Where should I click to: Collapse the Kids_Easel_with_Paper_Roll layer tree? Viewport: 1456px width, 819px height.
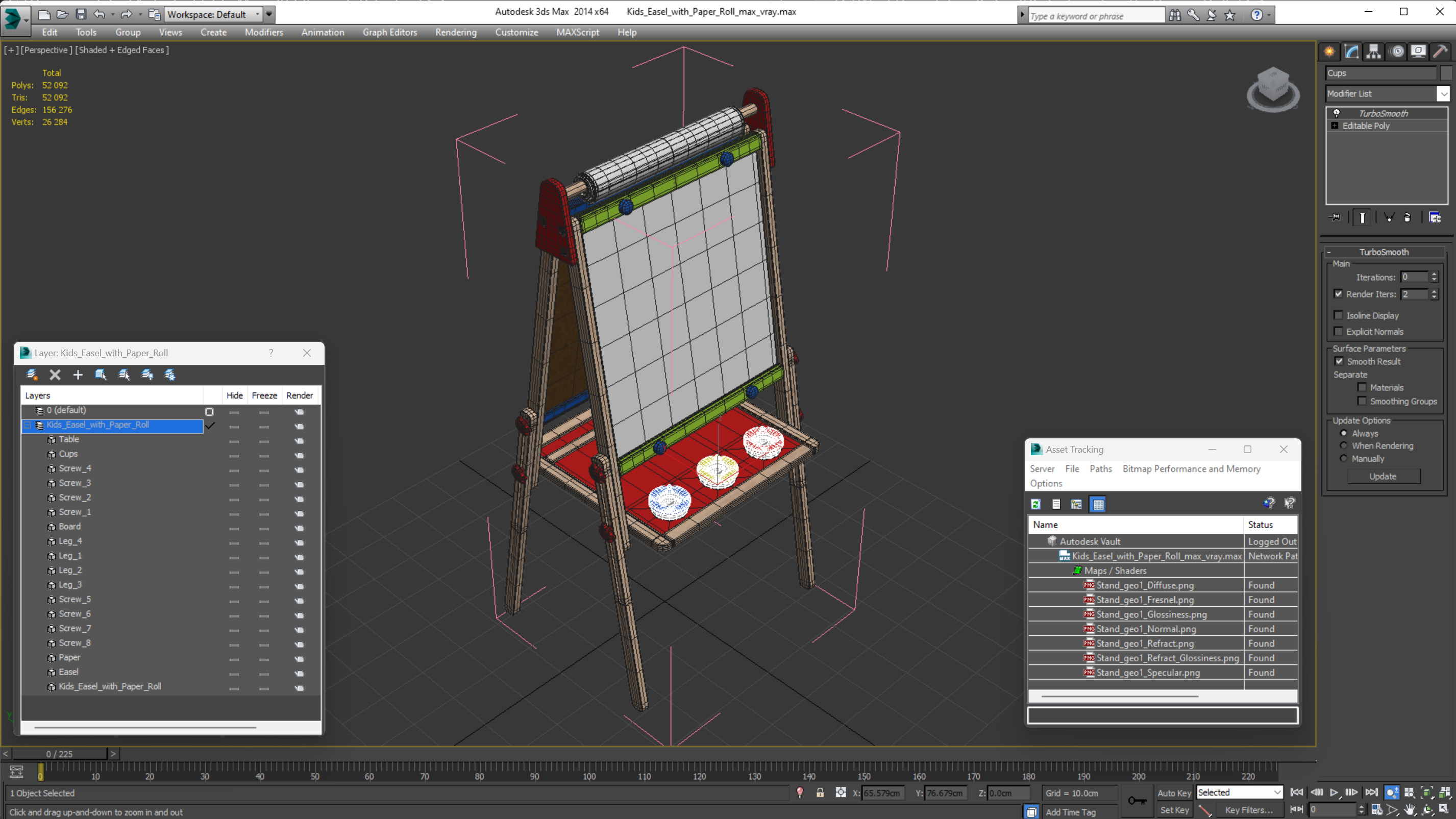(x=27, y=425)
